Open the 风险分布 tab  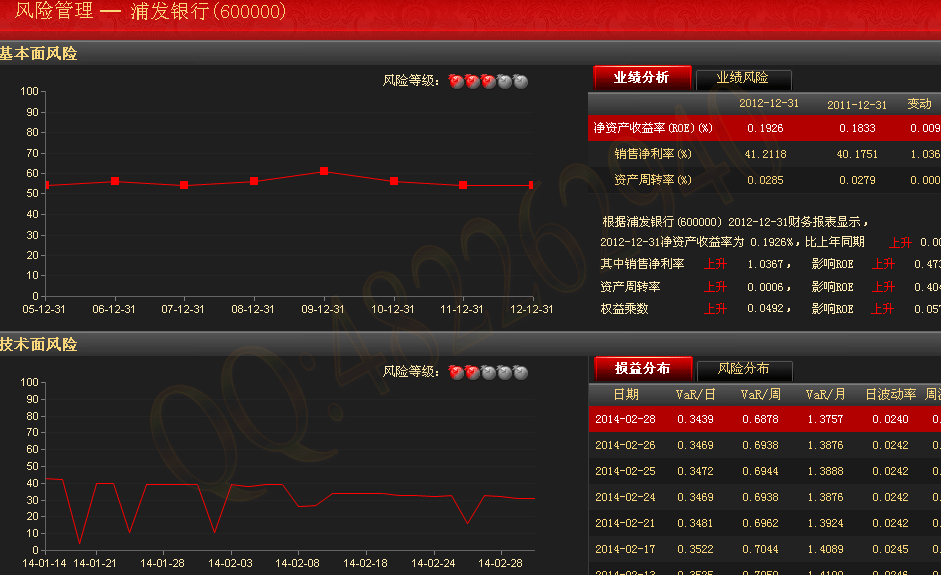click(744, 370)
